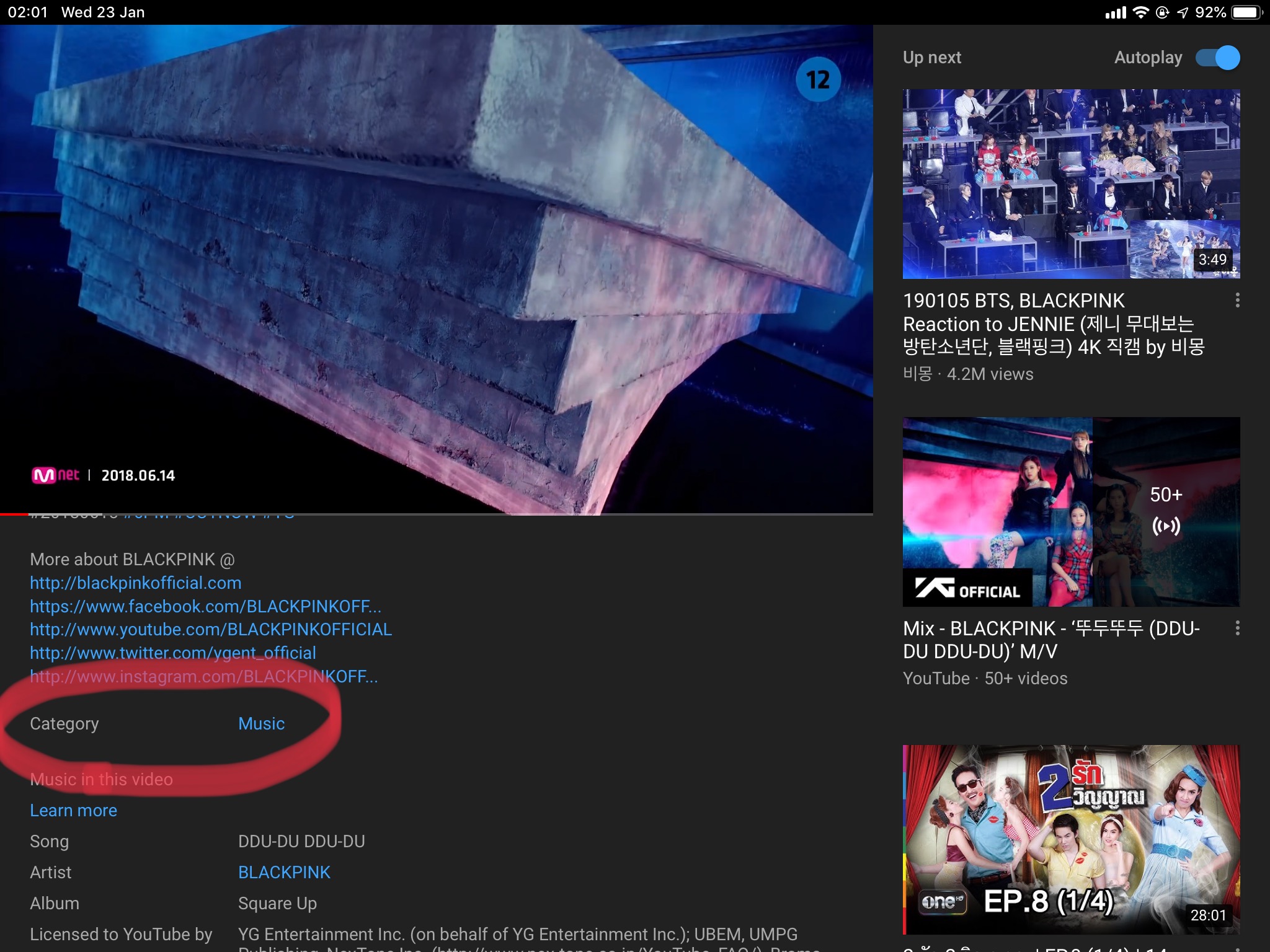This screenshot has height=952, width=1270.
Task: Play the 190105 BTS BLACKPINK Reaction thumbnail
Action: [x=1071, y=184]
